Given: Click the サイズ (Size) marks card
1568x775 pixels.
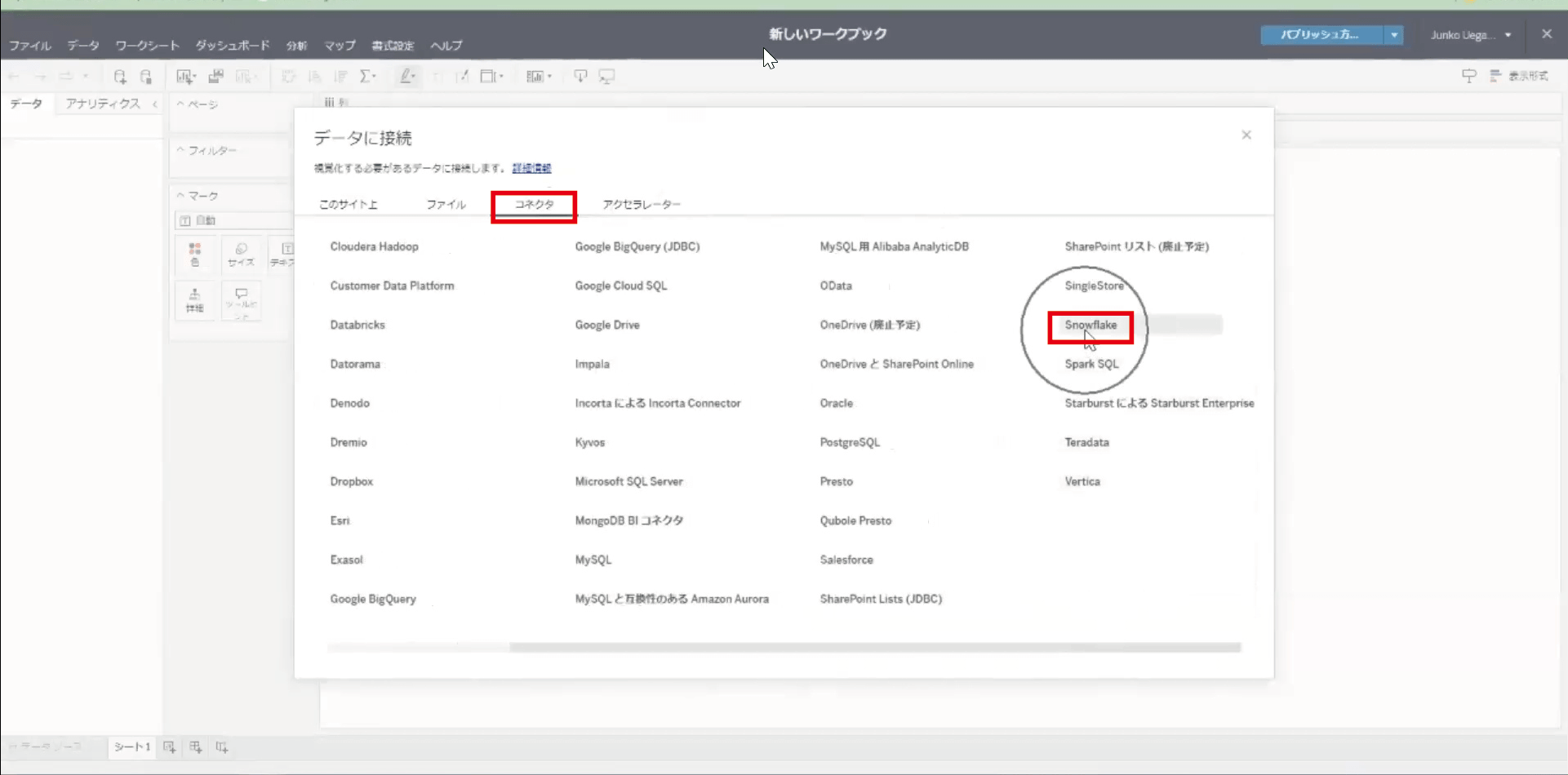Looking at the screenshot, I should (x=241, y=255).
